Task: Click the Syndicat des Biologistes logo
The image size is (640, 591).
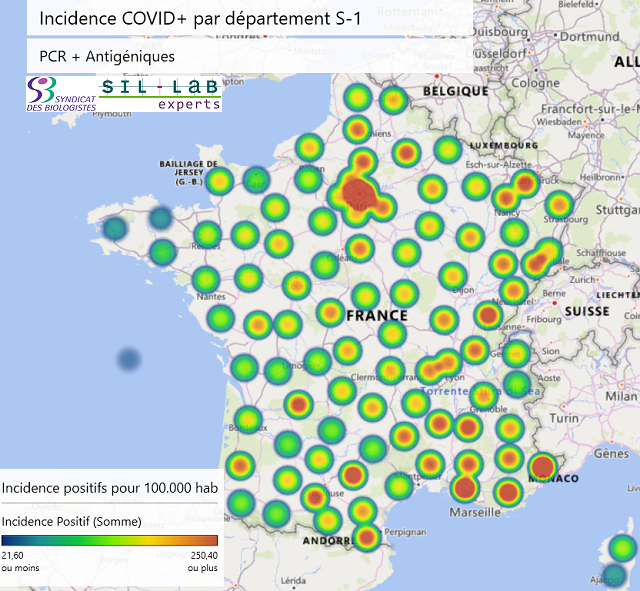Action: [x=62, y=94]
